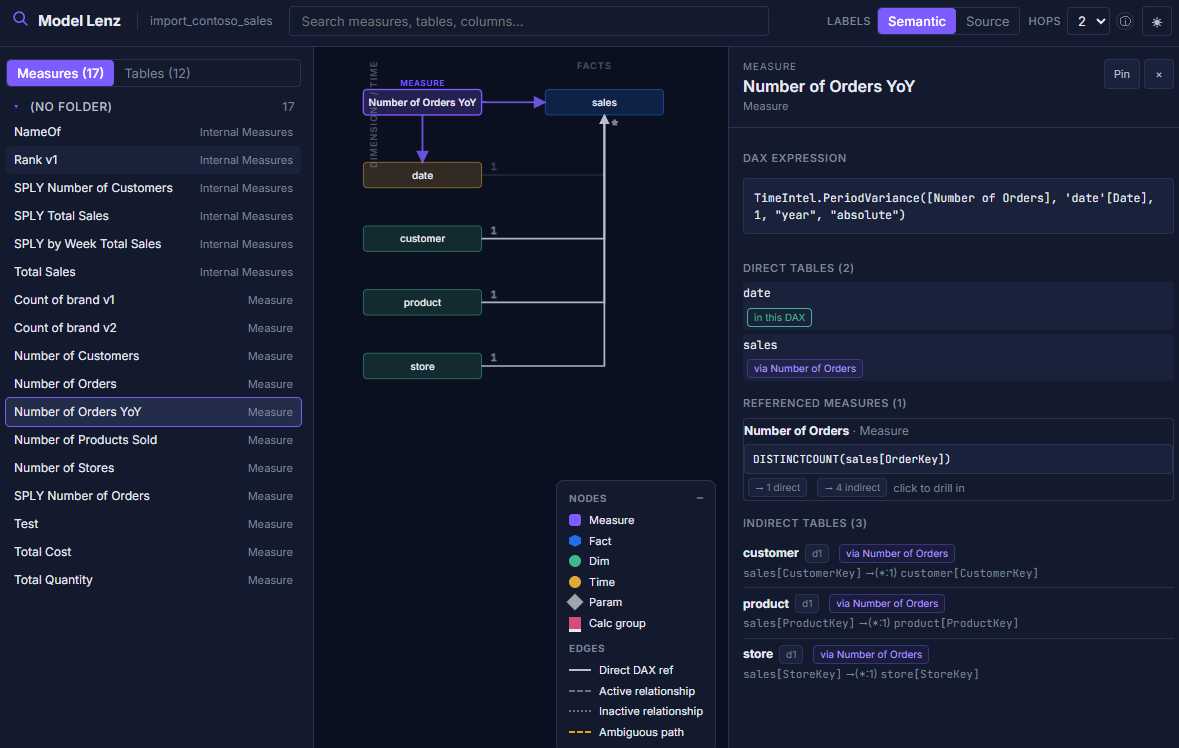Click the grey Param diamond legend icon
This screenshot has width=1179, height=748.
coord(575,602)
